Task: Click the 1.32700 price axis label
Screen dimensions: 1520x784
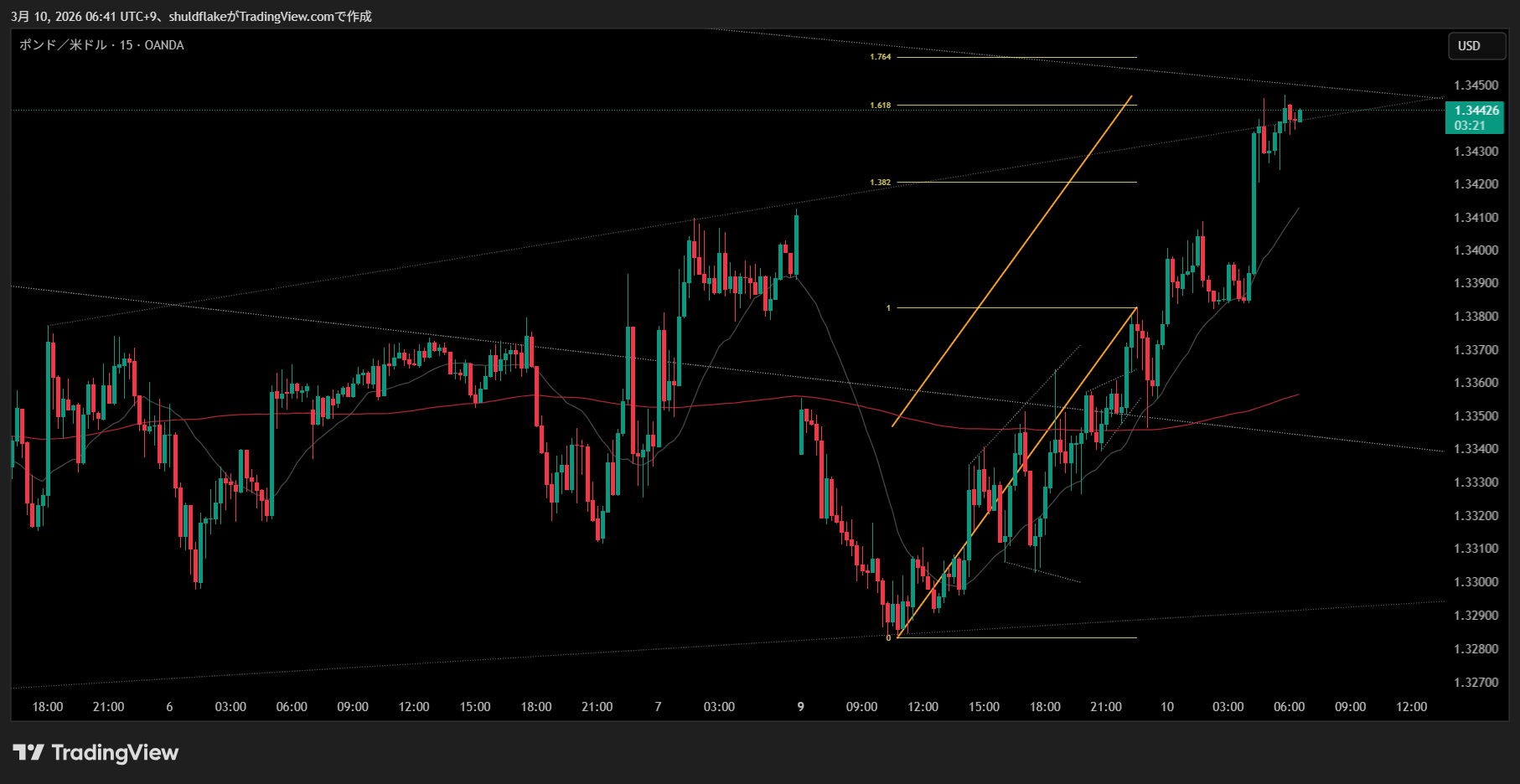Action: click(x=1476, y=683)
